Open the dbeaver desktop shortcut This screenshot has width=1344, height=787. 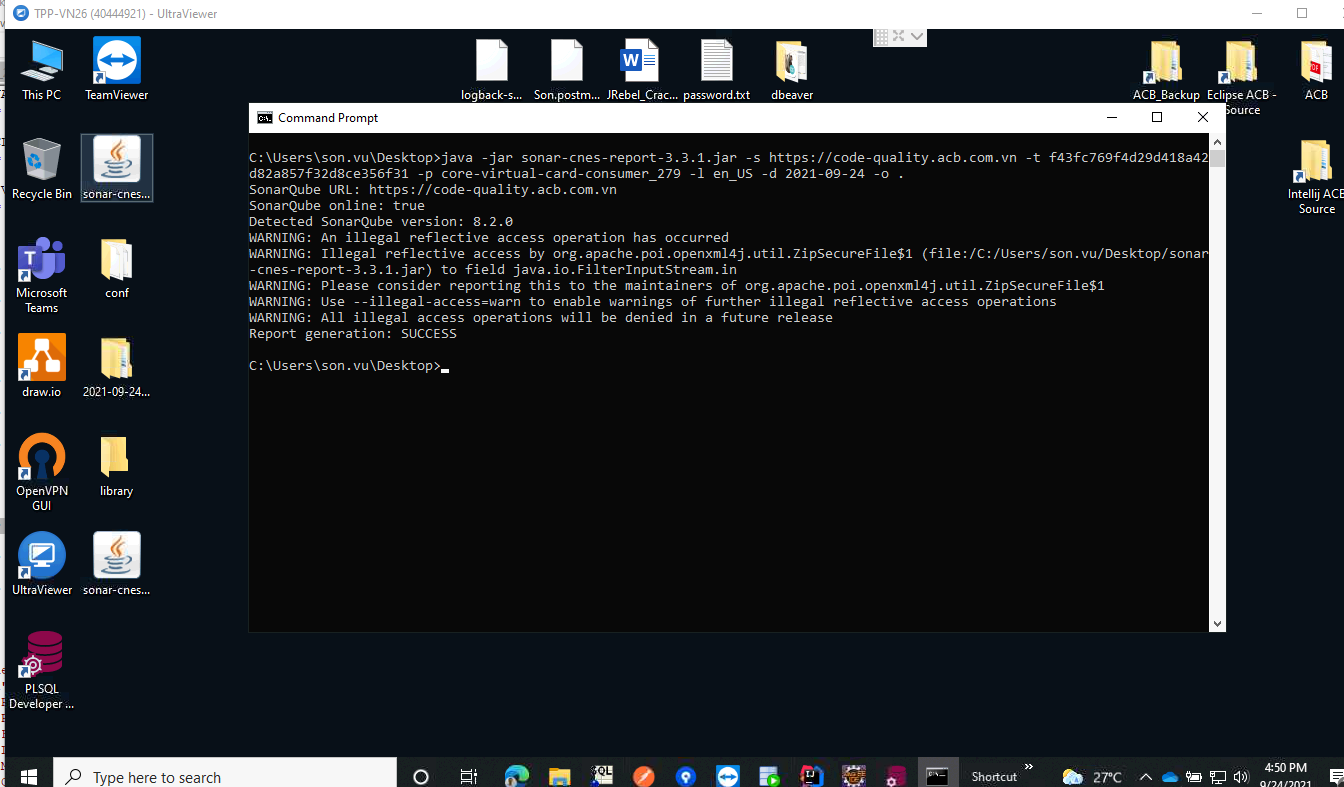(x=792, y=62)
